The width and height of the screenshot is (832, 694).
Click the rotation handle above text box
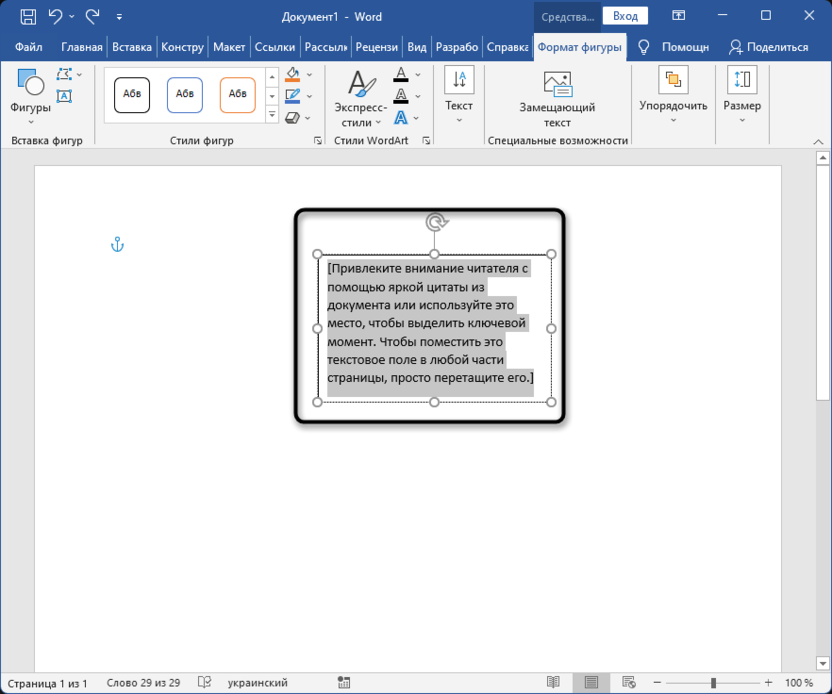click(436, 222)
